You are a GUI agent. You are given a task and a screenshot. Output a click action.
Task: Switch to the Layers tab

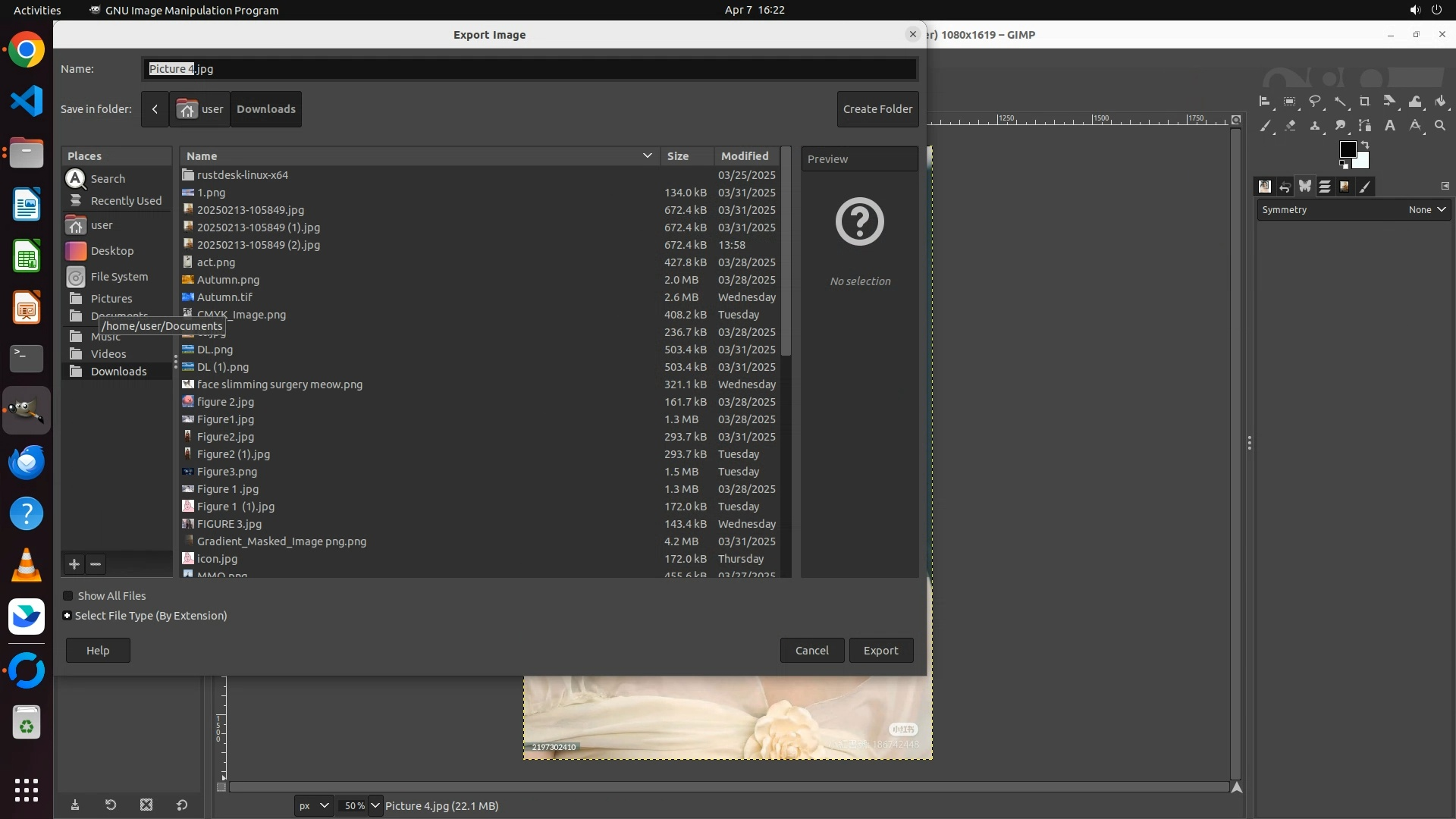(x=1325, y=187)
